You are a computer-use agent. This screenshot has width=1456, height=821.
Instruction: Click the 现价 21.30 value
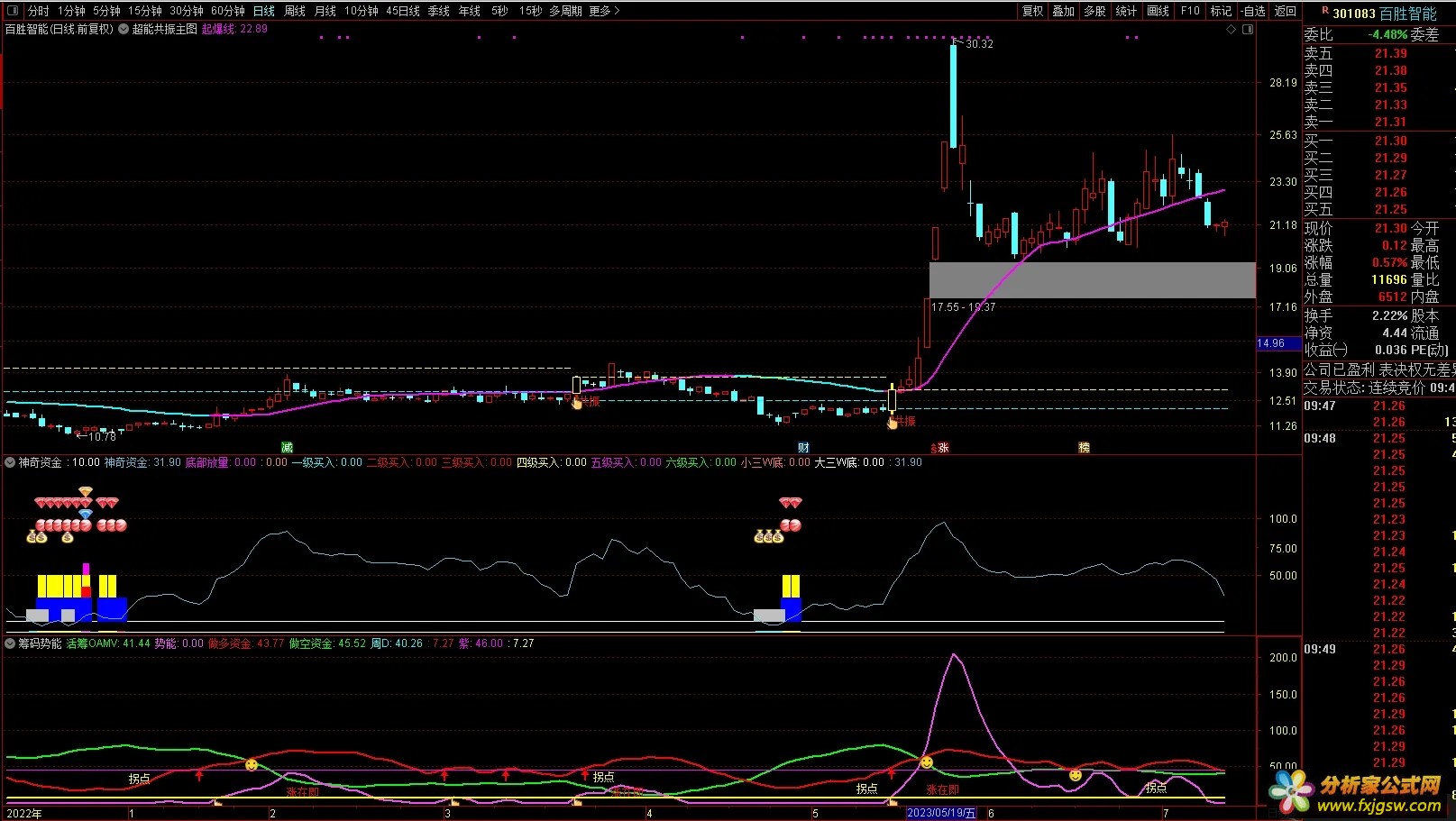click(1390, 228)
